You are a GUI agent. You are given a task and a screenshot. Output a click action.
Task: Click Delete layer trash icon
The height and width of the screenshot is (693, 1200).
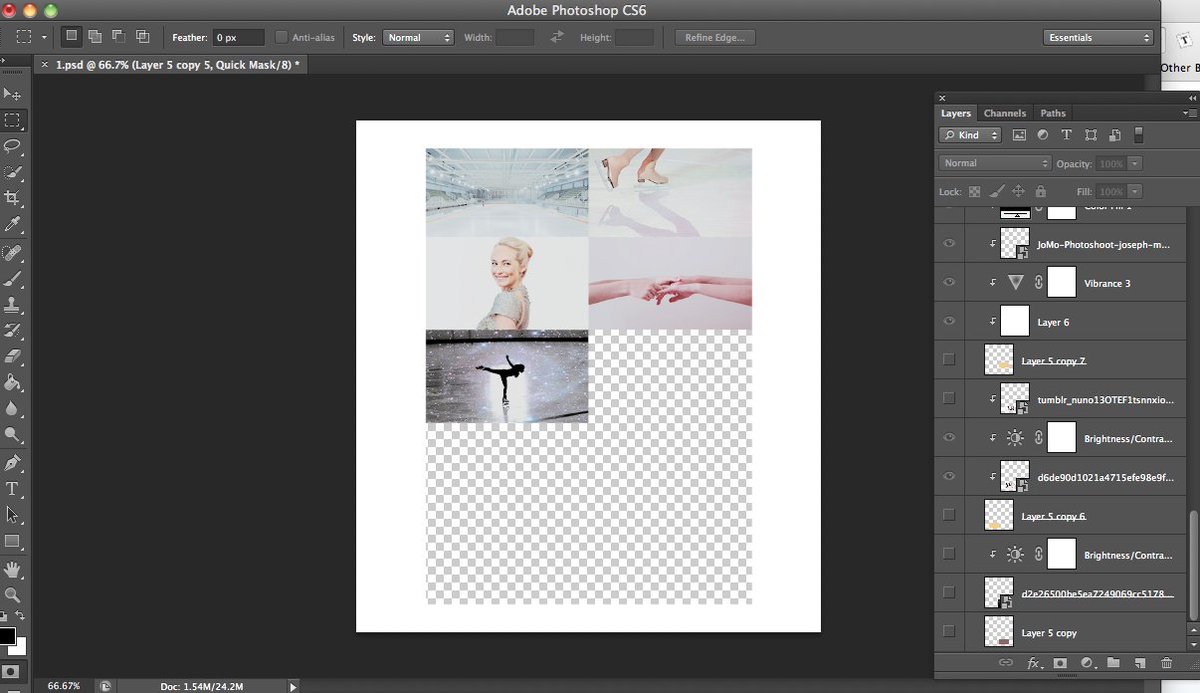[1166, 663]
